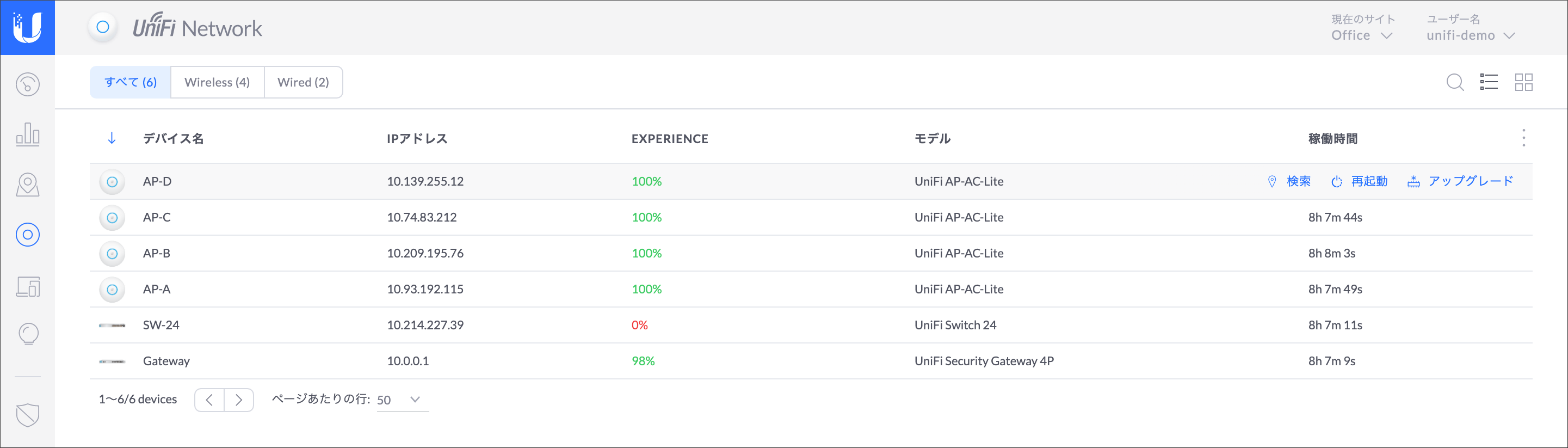1568x448 pixels.
Task: Open the shield security icon in the sidebar
Action: pos(27,415)
